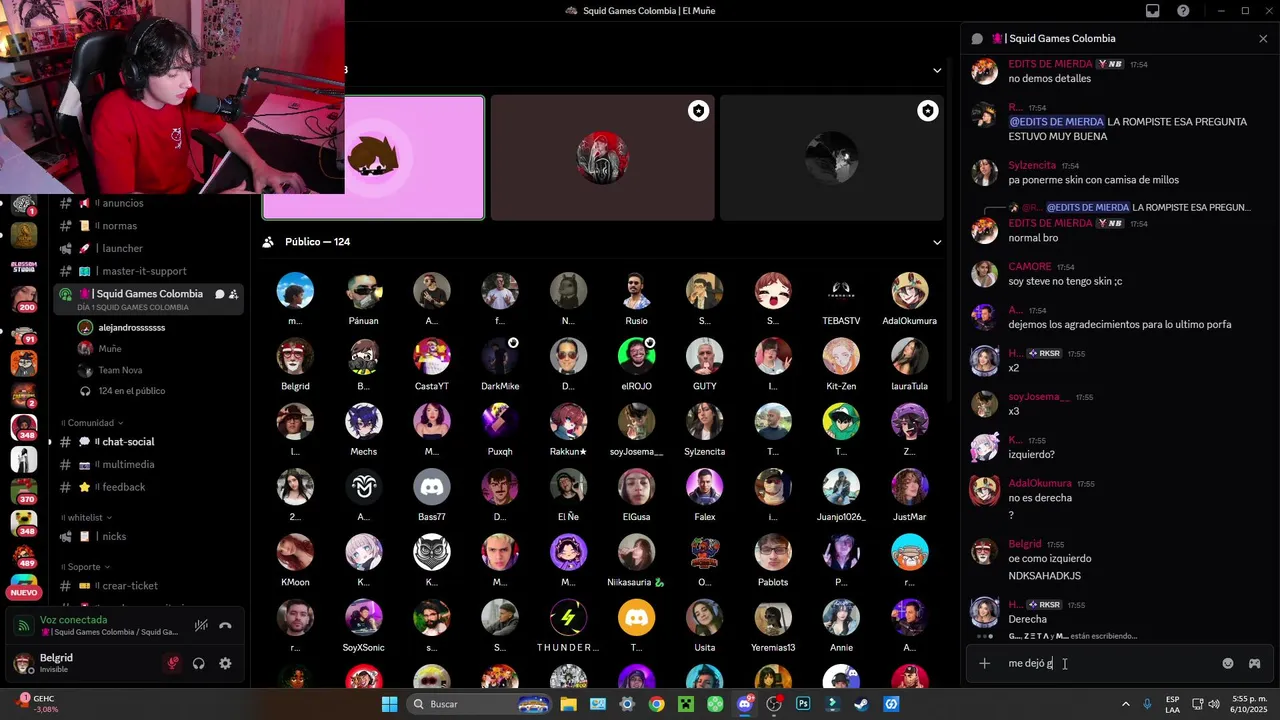Open Google Chrome from taskbar

tap(656, 704)
